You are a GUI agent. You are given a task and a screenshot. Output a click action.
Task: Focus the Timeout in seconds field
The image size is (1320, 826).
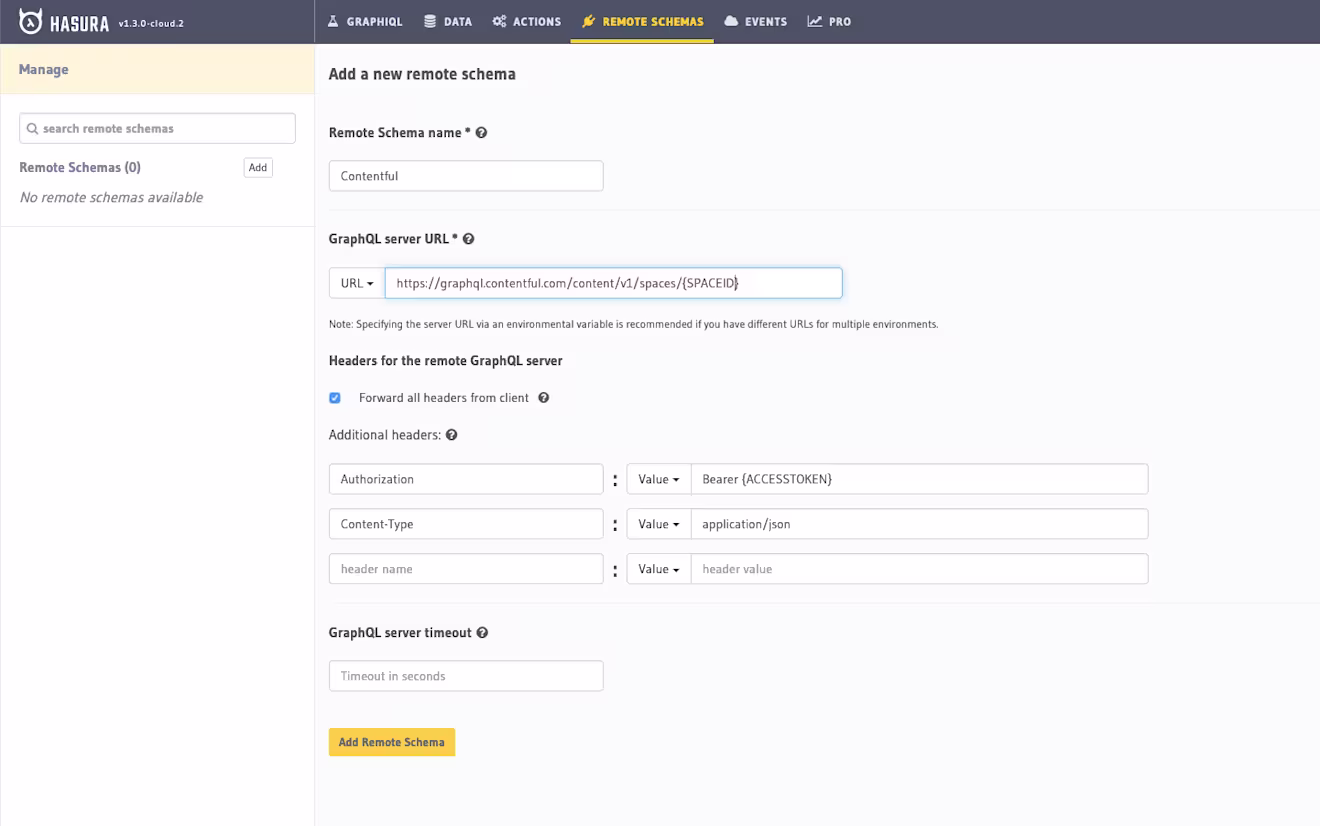[466, 676]
